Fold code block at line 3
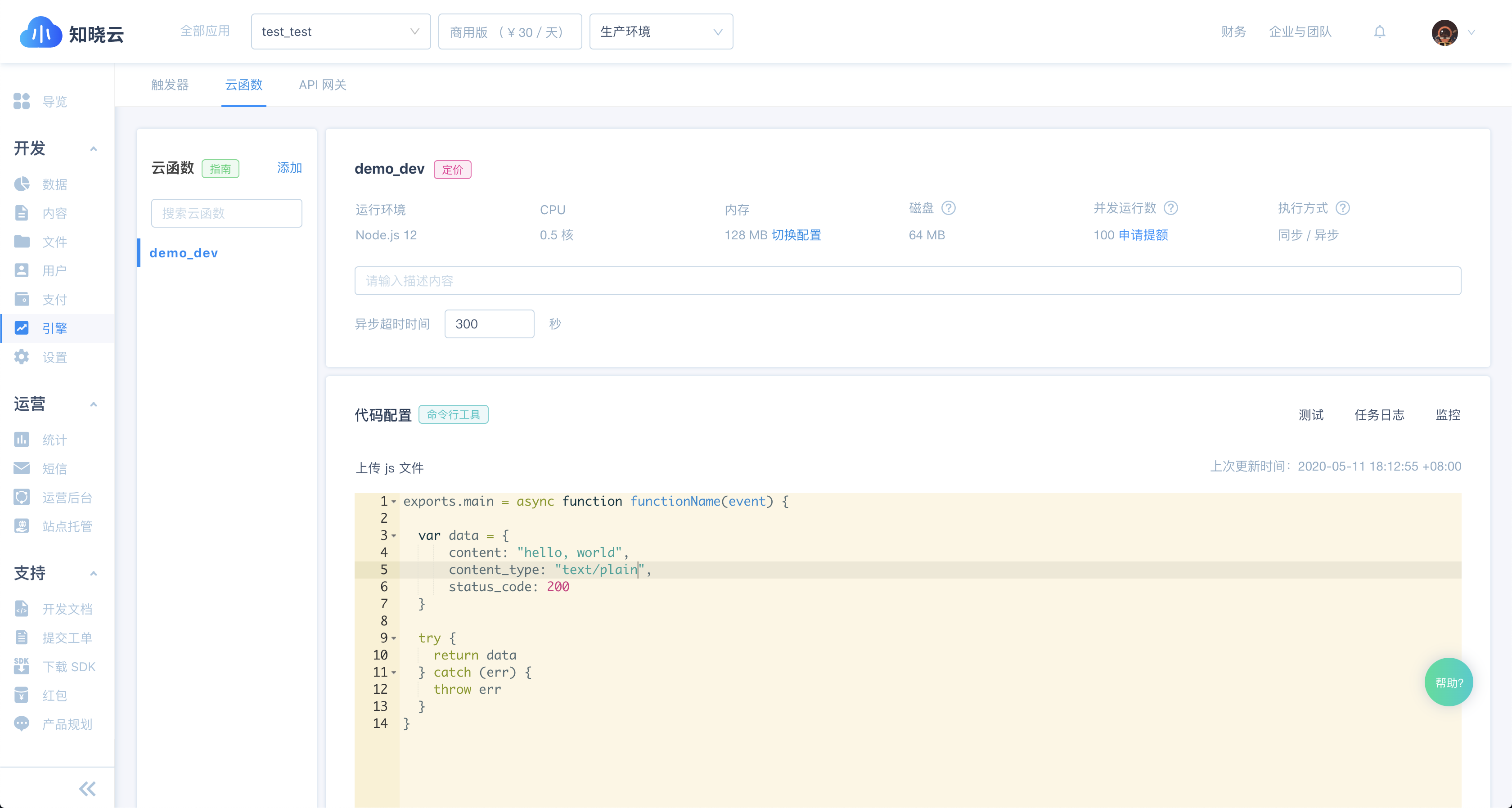This screenshot has height=808, width=1512. coord(394,536)
